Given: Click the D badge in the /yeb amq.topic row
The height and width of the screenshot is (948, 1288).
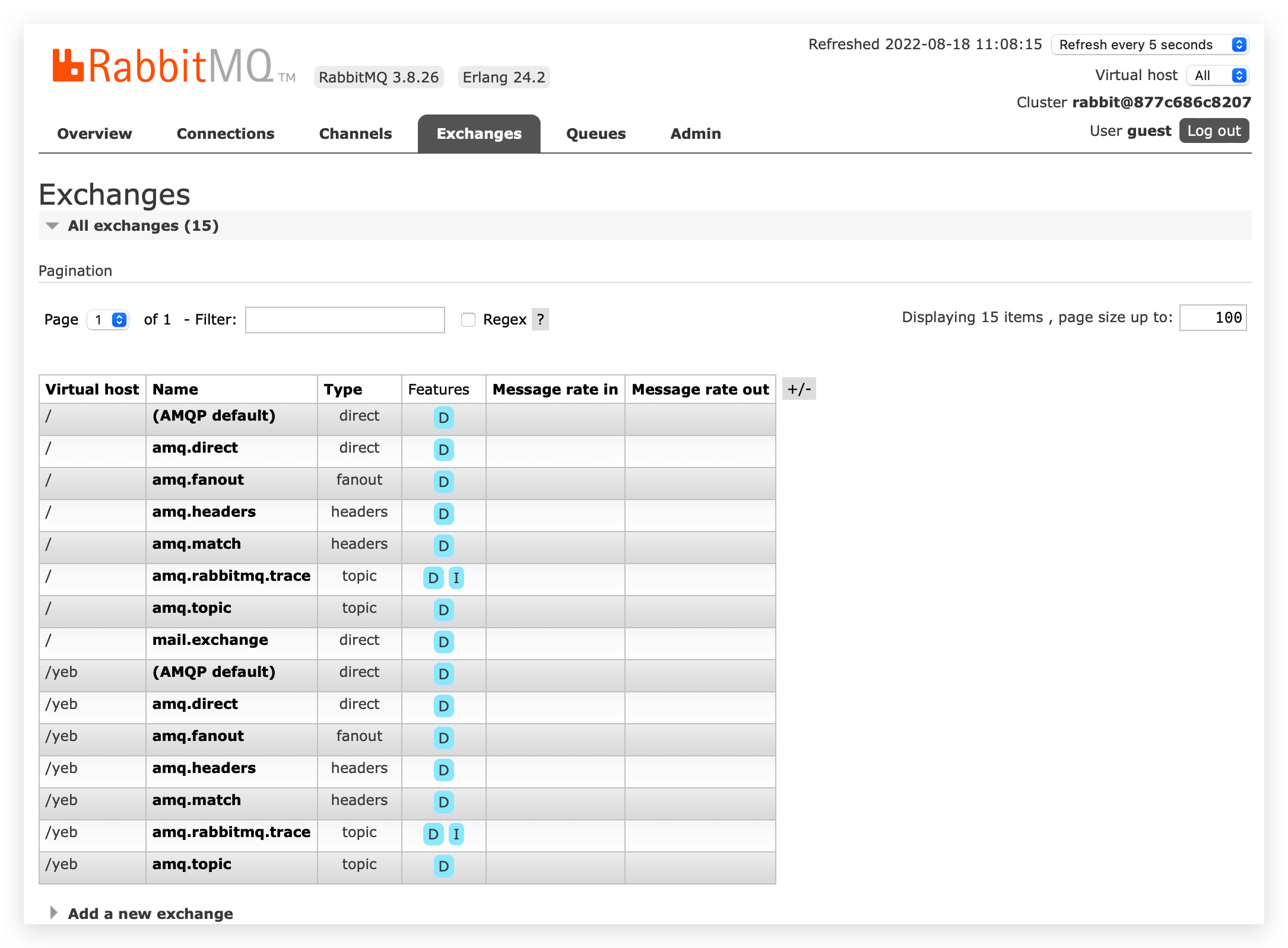Looking at the screenshot, I should coord(443,866).
